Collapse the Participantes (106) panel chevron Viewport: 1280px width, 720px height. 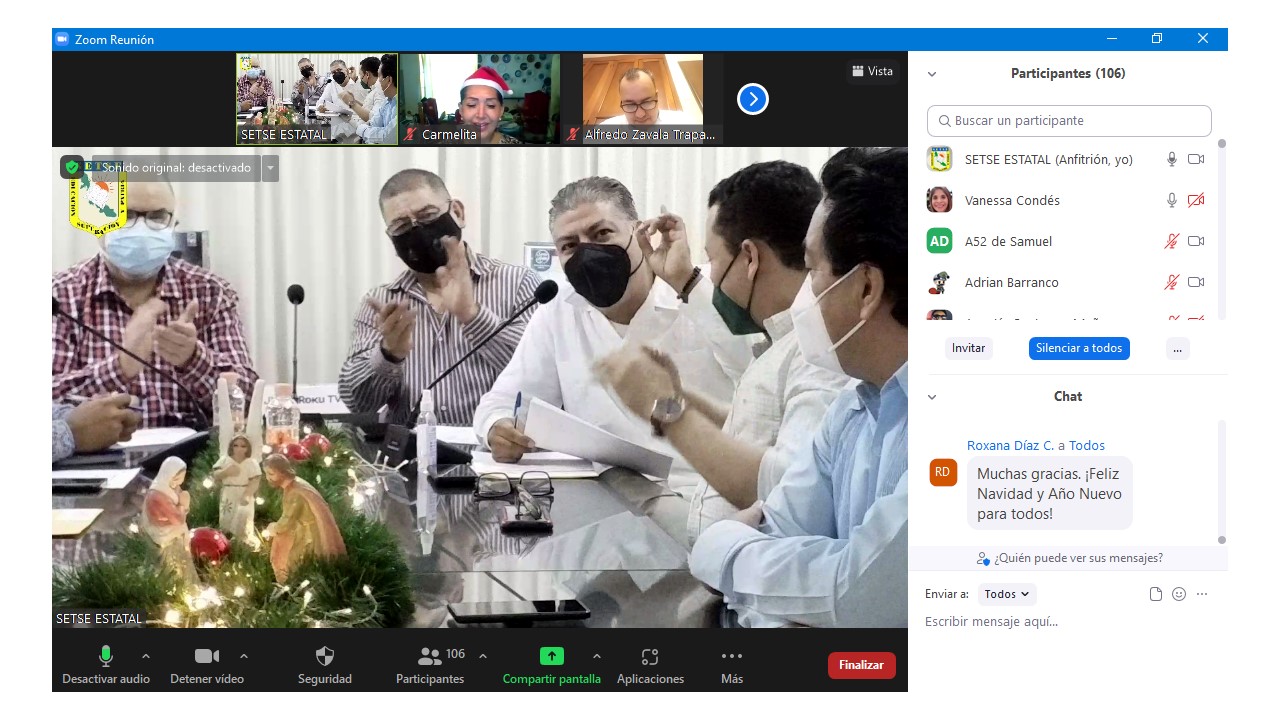click(x=932, y=74)
